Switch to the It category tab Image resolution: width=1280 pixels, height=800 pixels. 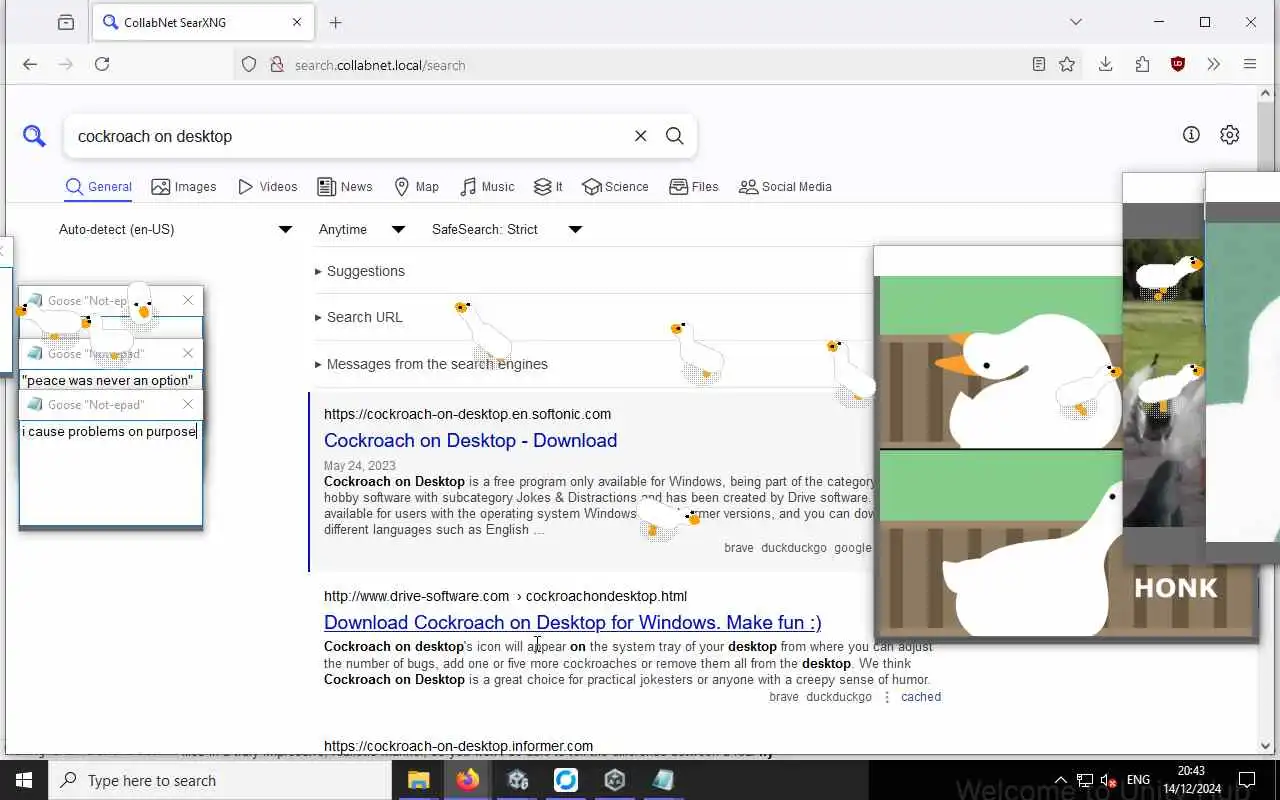click(548, 187)
